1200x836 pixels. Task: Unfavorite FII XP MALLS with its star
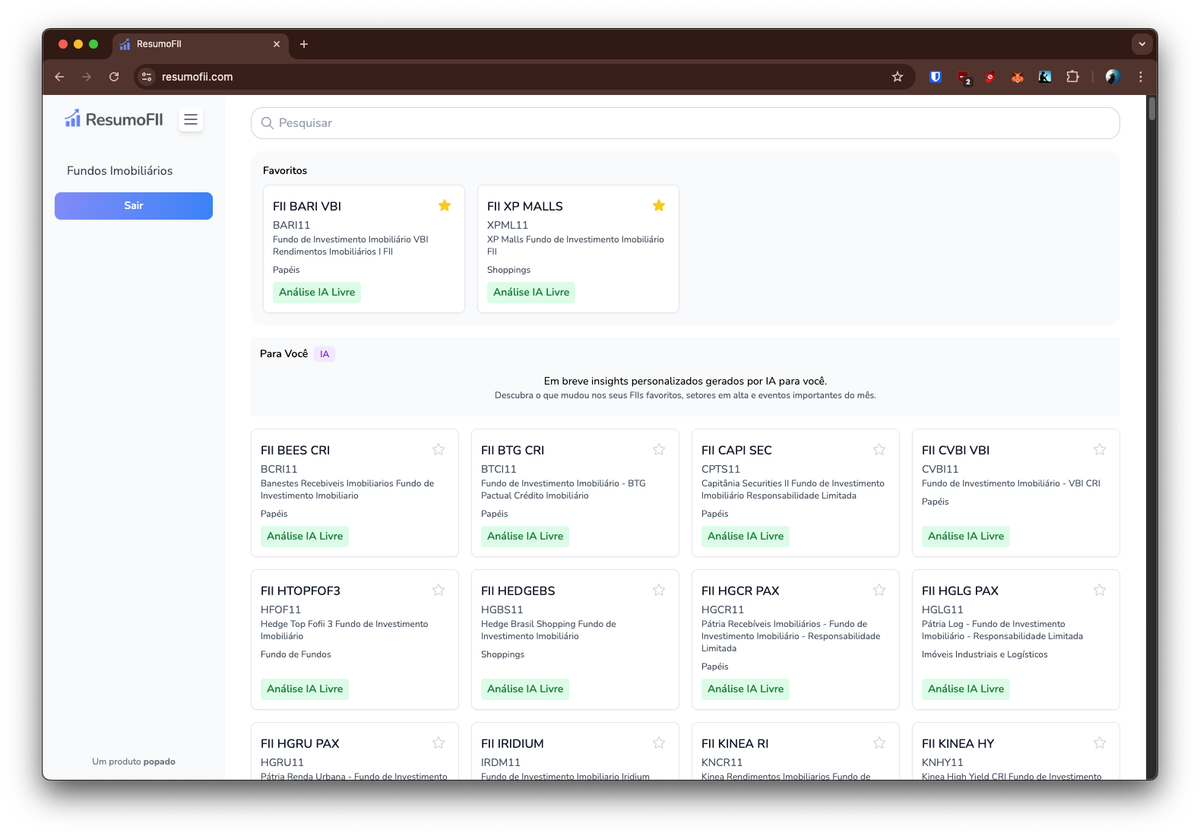pyautogui.click(x=659, y=205)
